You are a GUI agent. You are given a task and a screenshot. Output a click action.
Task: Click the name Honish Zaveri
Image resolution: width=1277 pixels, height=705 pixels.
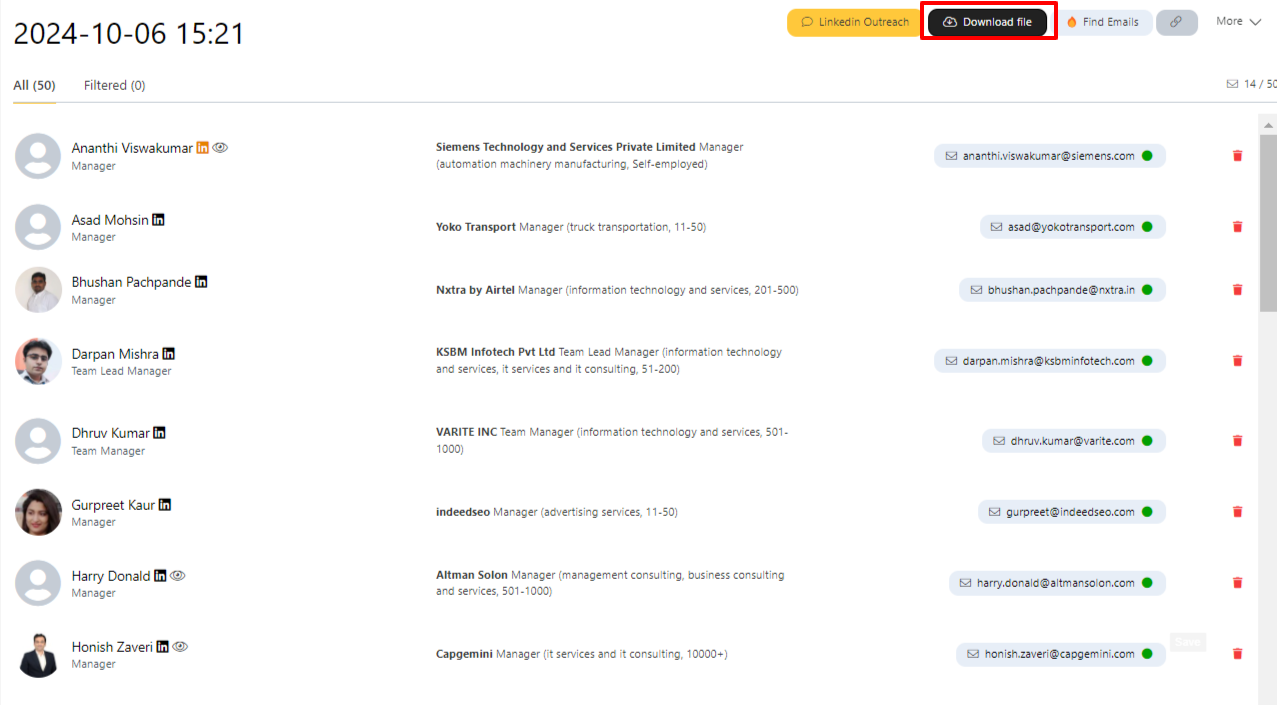(x=112, y=647)
